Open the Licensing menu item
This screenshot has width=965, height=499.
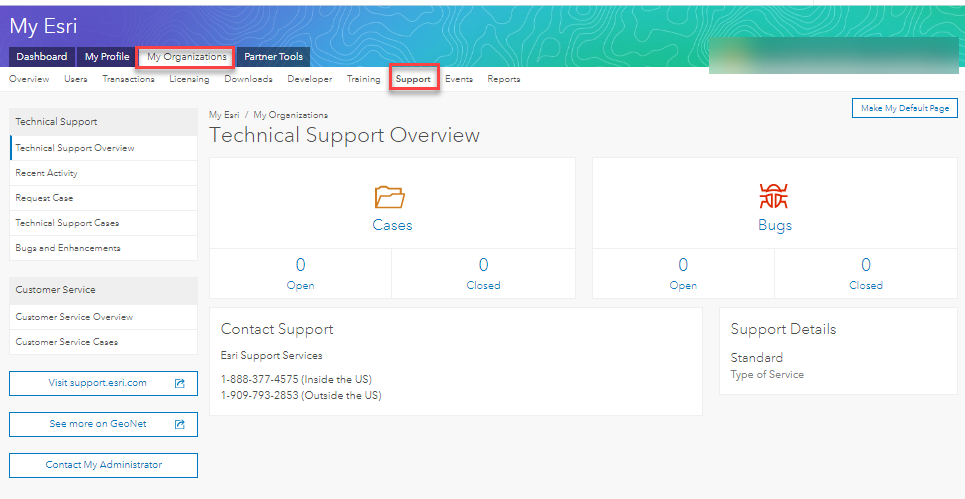pos(189,79)
